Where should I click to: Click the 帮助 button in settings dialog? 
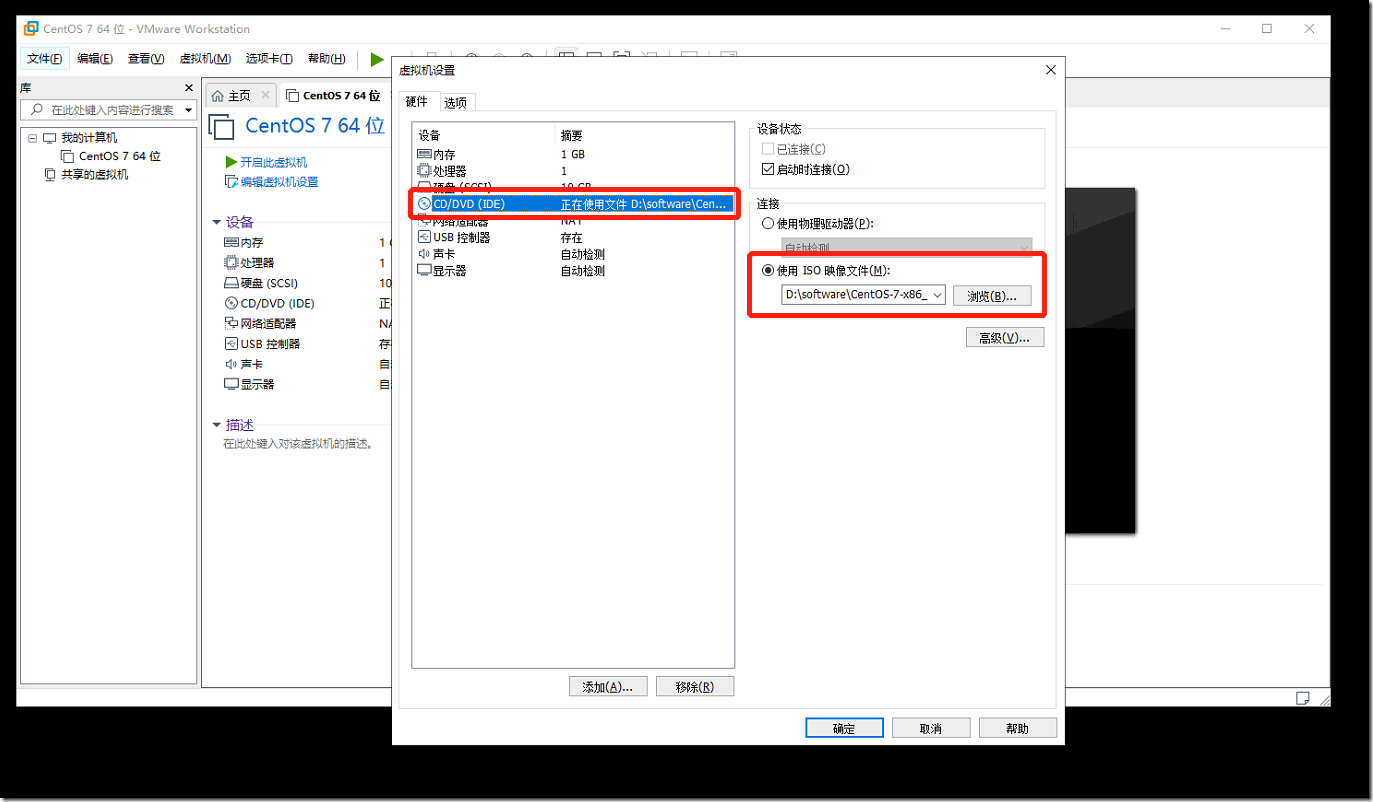(1018, 728)
